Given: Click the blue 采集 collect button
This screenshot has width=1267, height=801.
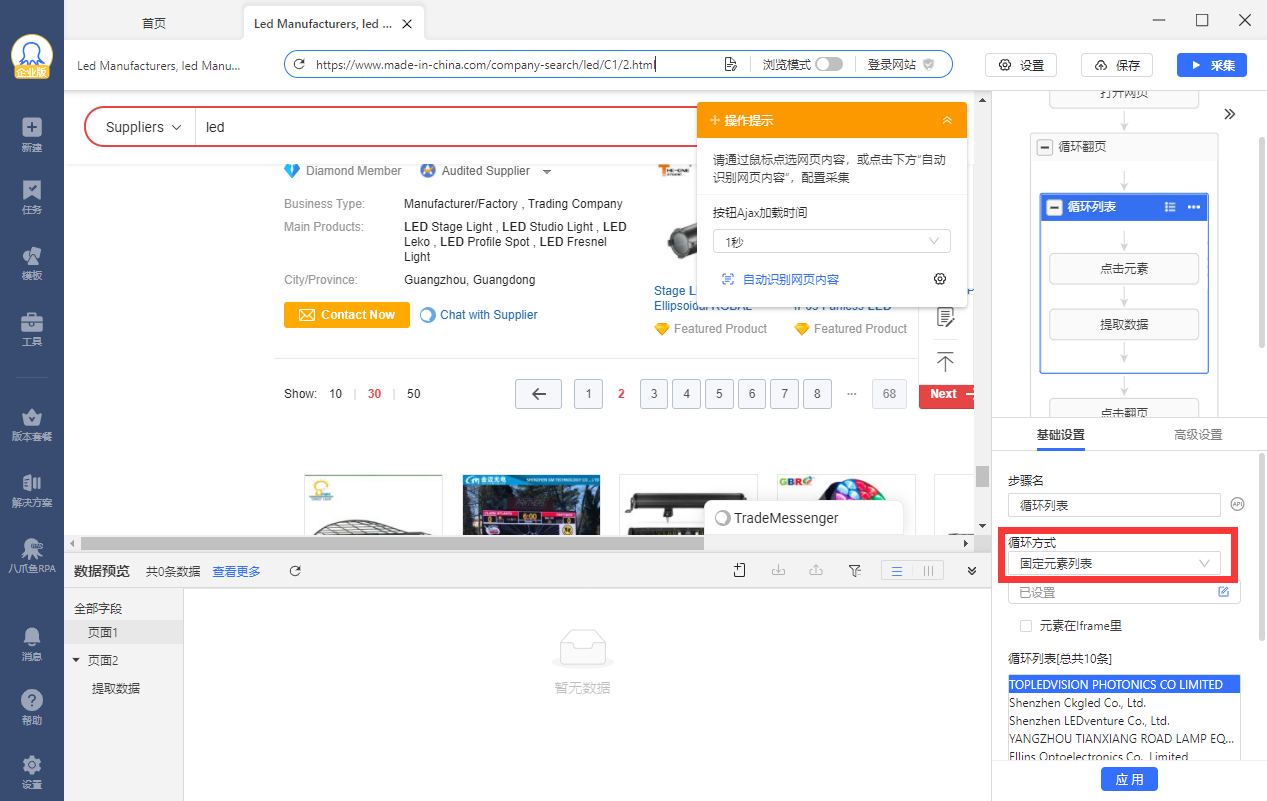Looking at the screenshot, I should [1211, 65].
